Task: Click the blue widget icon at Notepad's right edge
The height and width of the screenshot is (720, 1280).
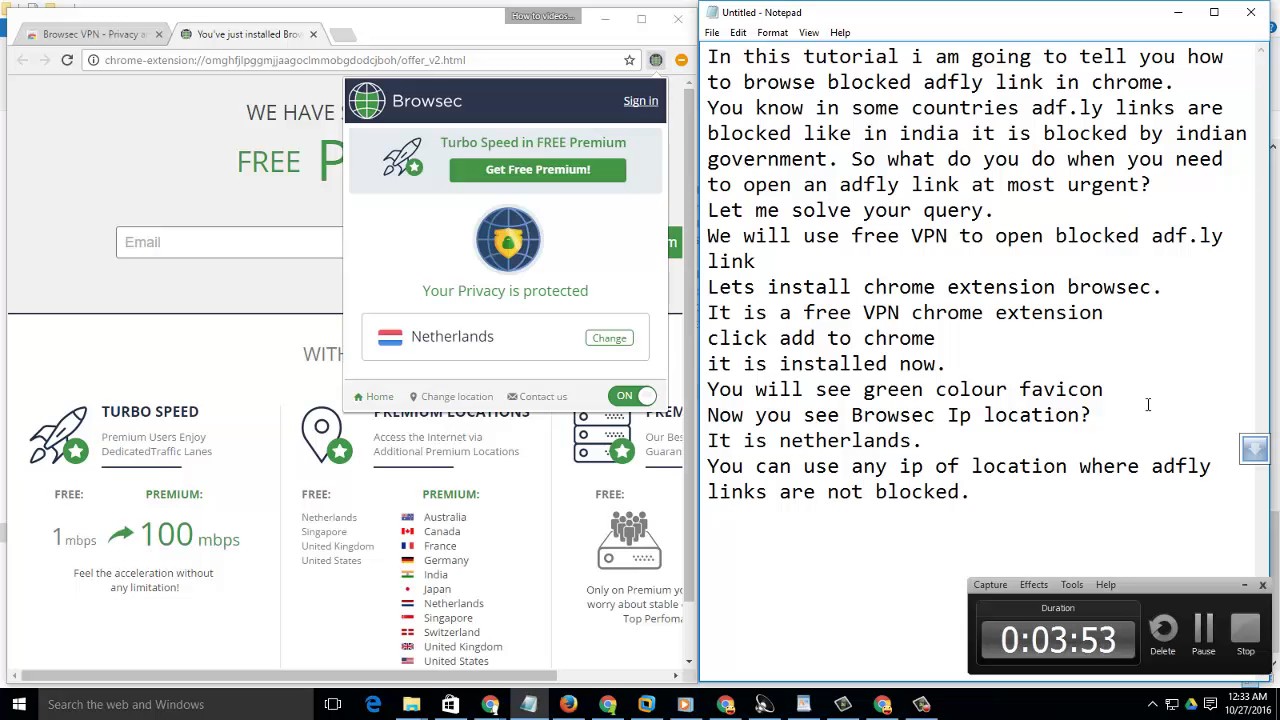Action: (x=1254, y=449)
